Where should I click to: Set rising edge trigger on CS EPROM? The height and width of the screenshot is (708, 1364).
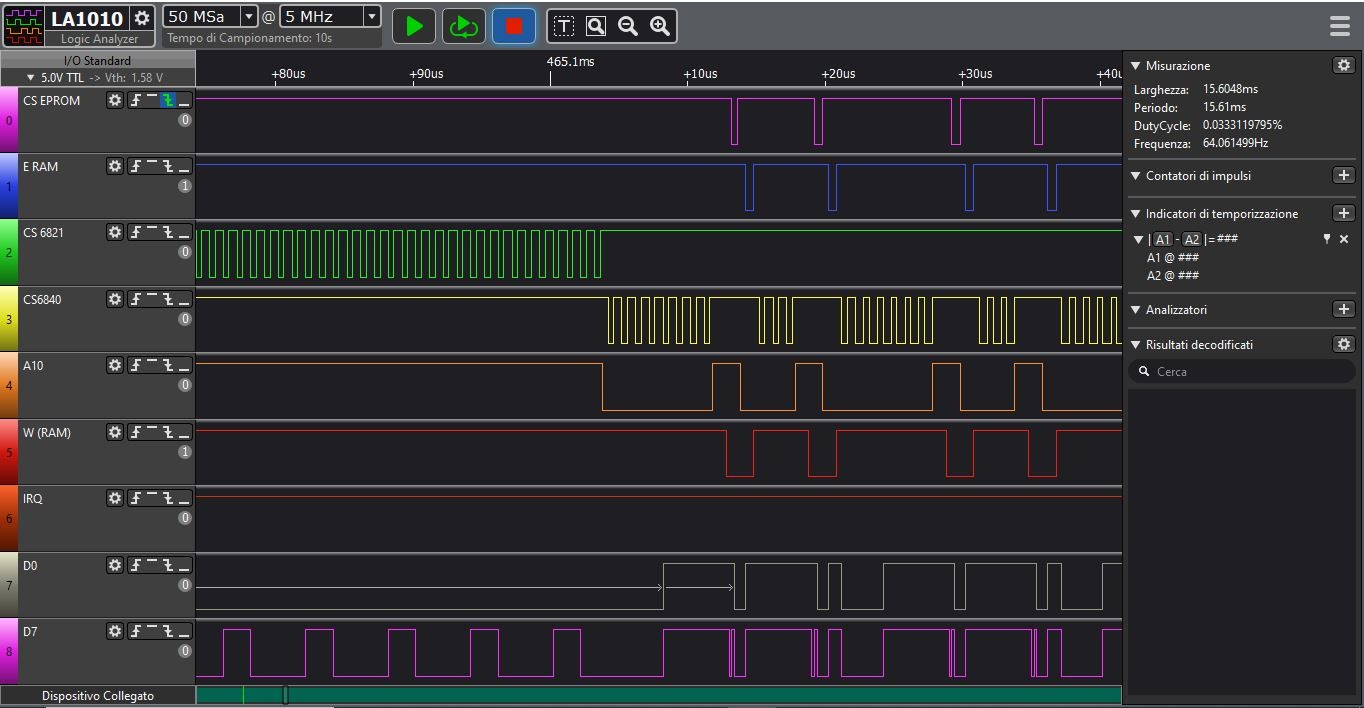[136, 100]
